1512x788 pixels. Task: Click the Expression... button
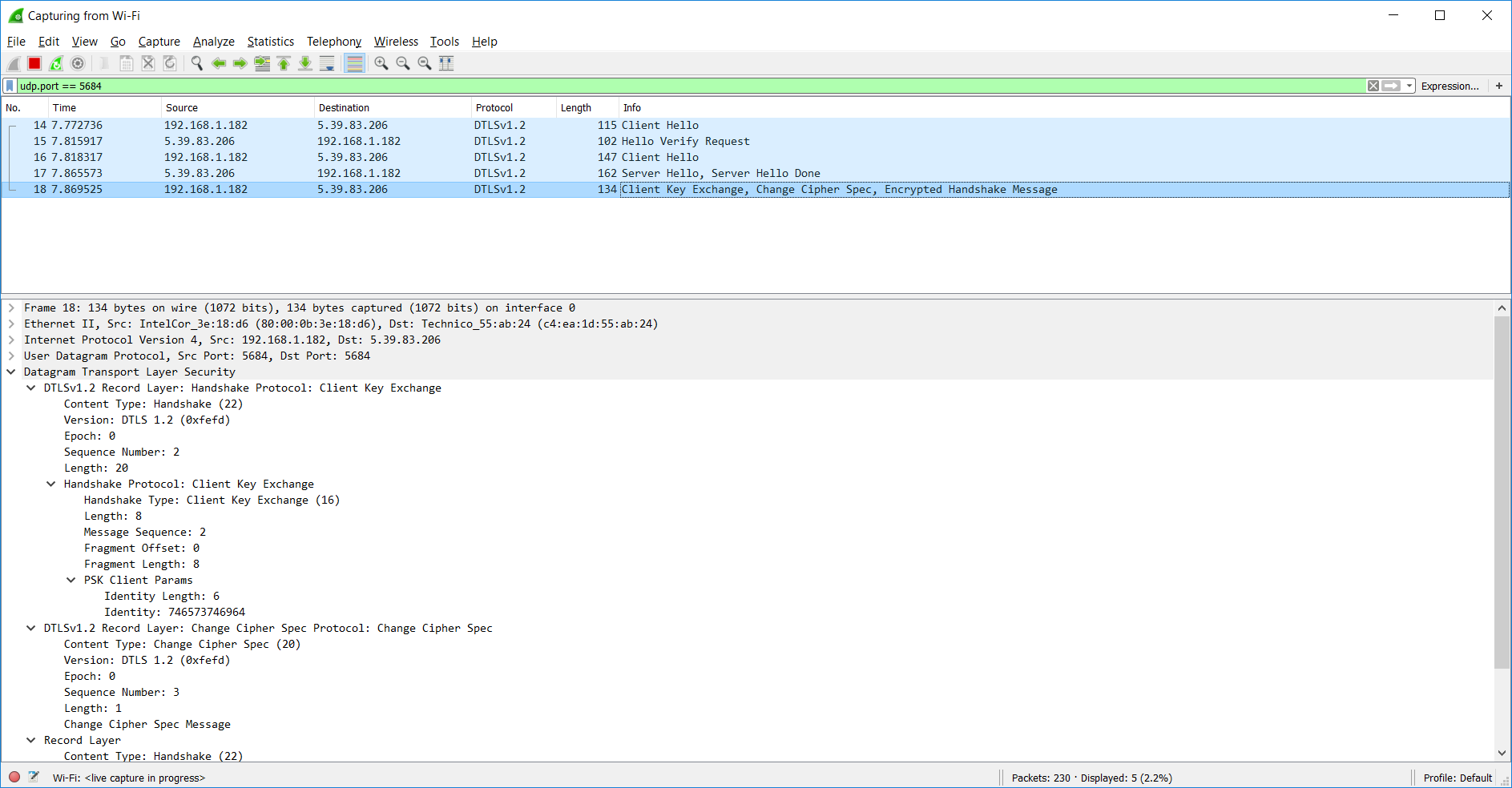pos(1450,86)
